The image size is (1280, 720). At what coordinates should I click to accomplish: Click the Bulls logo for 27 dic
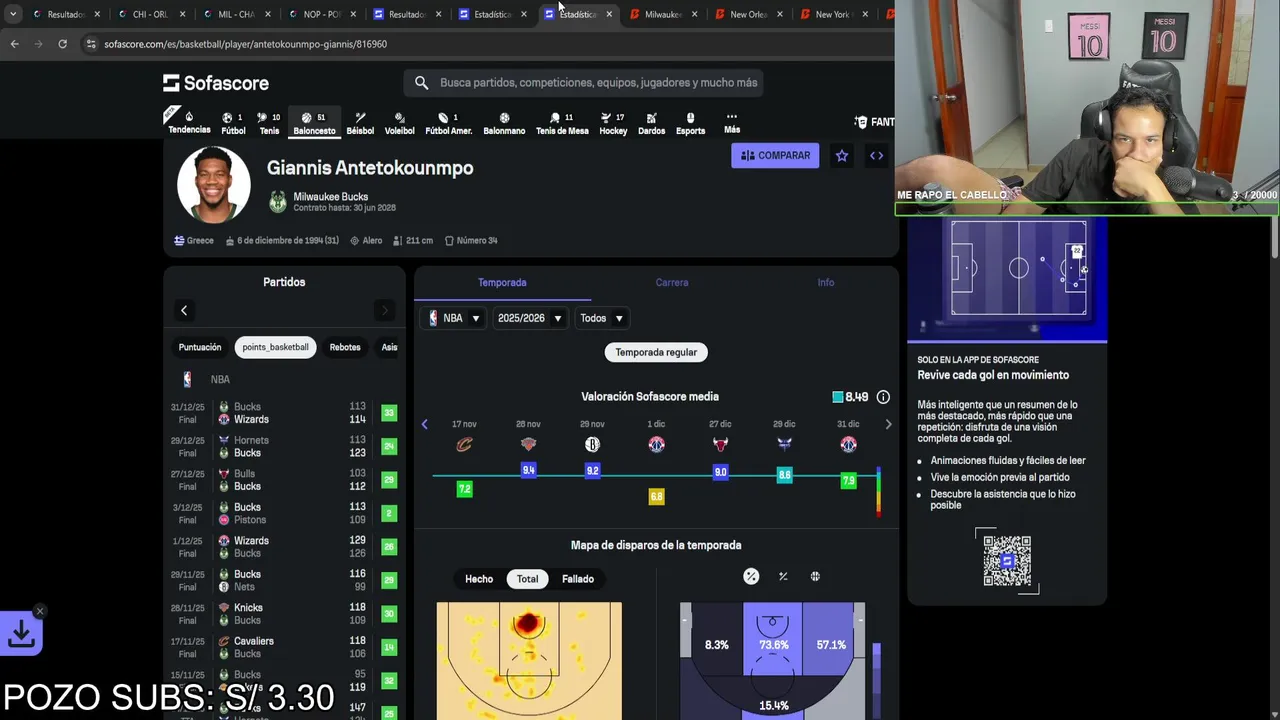tap(720, 445)
